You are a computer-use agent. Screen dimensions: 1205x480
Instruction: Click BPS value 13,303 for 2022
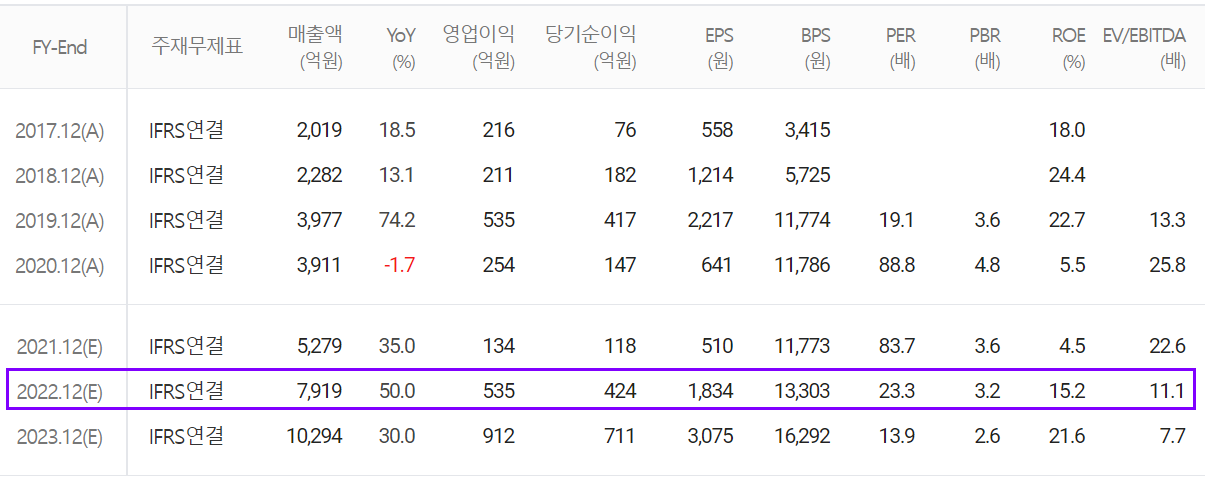pos(803,390)
